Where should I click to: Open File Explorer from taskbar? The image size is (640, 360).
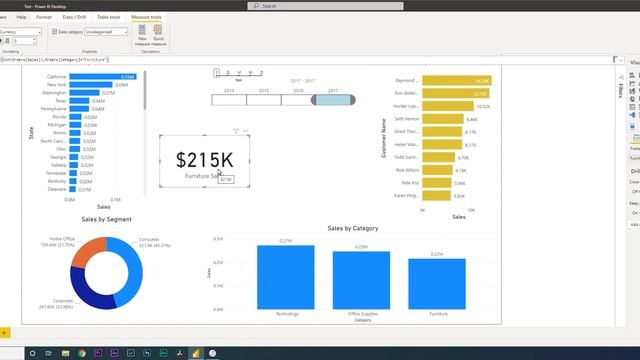(x=65, y=353)
